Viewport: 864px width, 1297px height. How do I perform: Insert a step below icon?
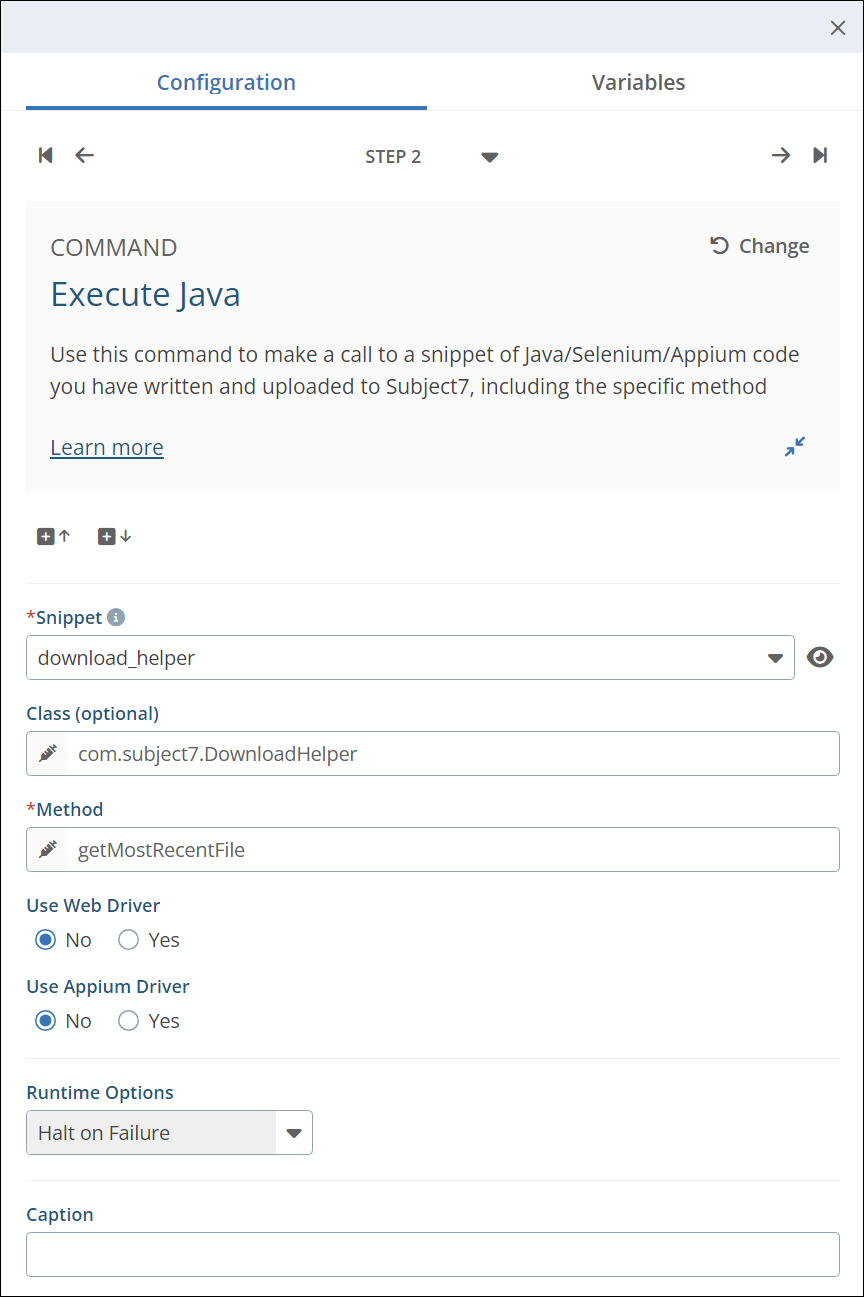point(114,537)
